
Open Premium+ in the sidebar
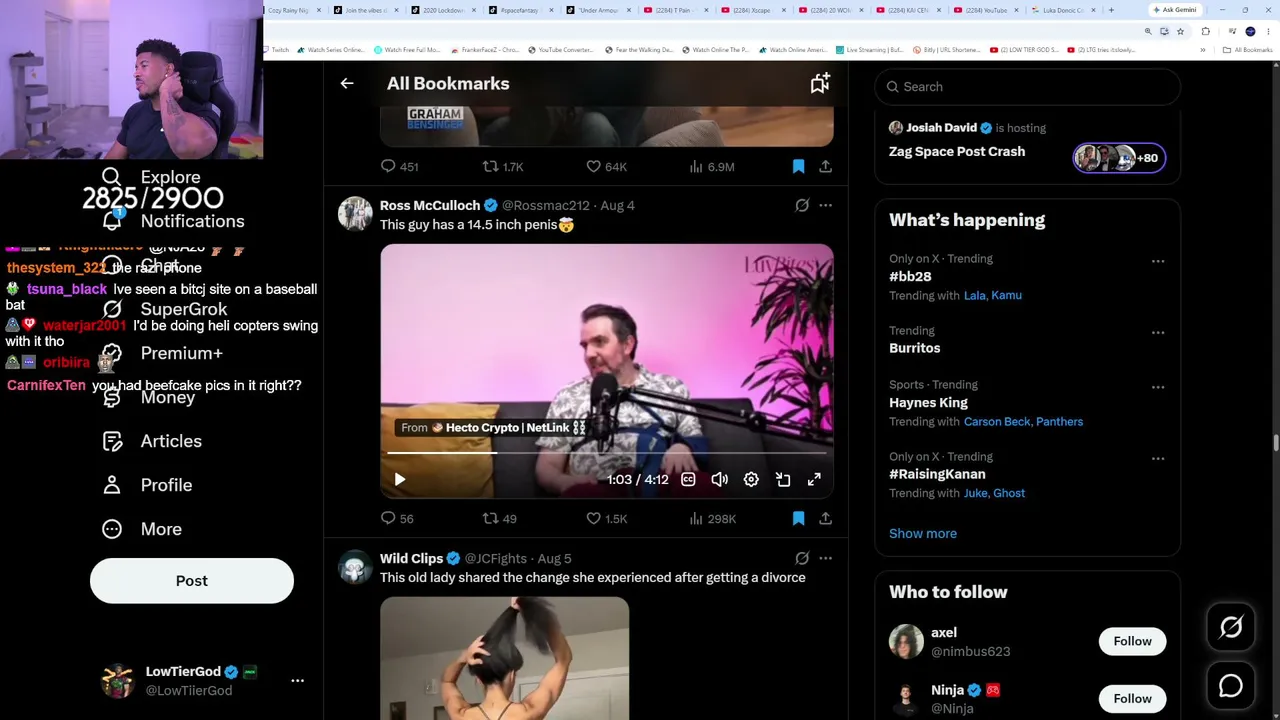click(x=162, y=353)
